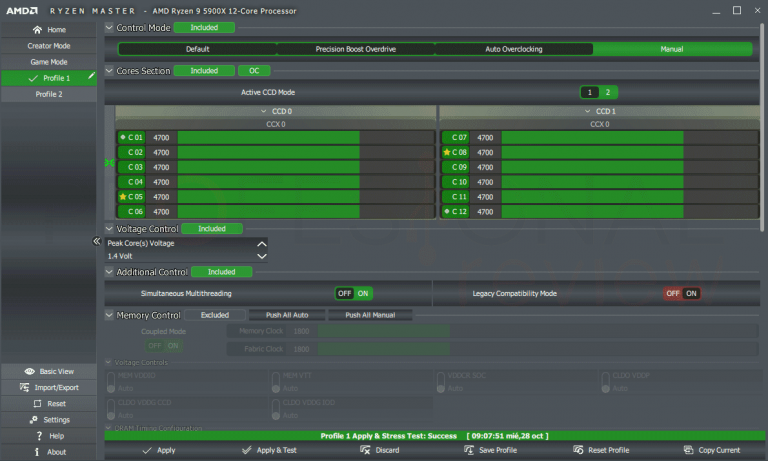
Task: Toggle Legacy Compatibility Mode switch
Action: pos(682,293)
